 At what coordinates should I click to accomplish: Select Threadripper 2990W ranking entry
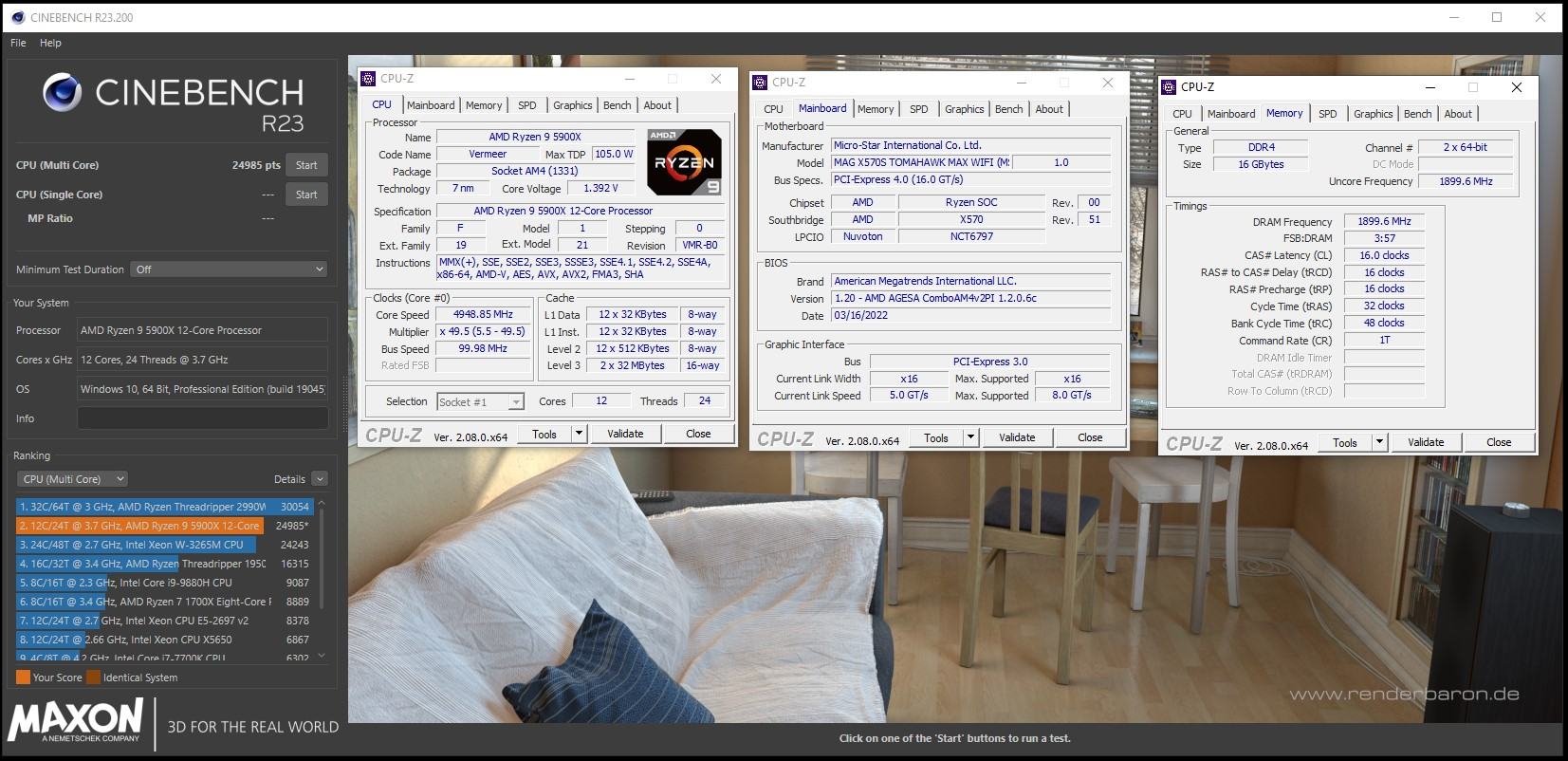click(x=163, y=507)
